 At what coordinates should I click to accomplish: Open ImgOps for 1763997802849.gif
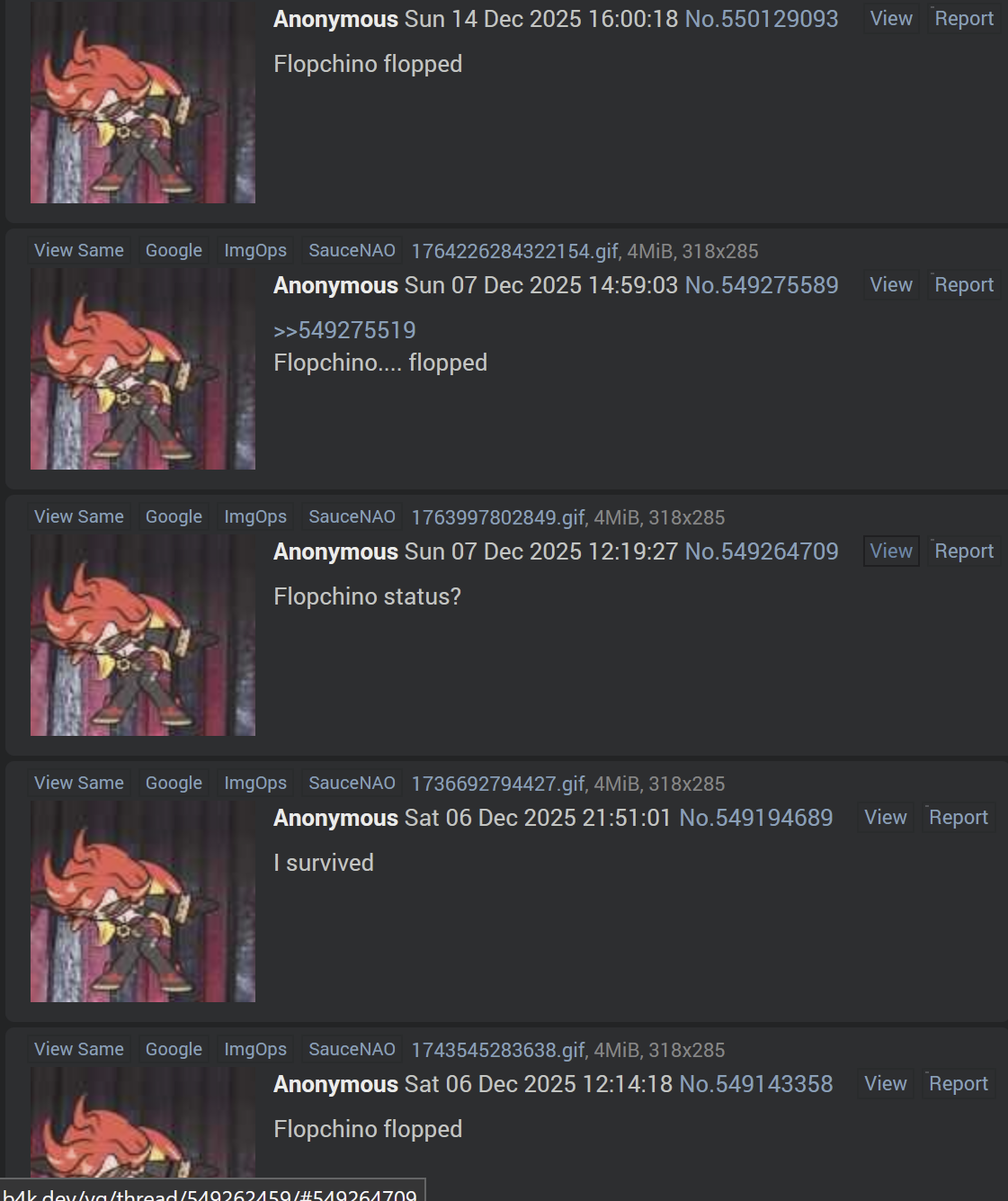[255, 516]
